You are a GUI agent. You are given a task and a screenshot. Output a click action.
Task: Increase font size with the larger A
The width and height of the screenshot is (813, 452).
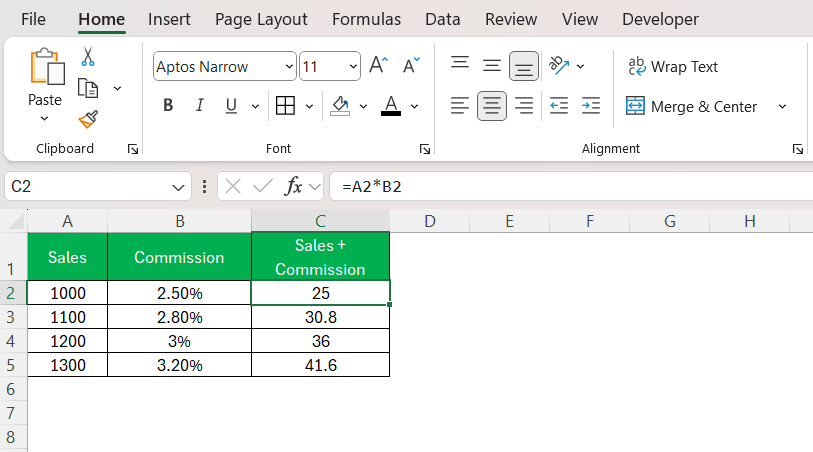[x=379, y=66]
